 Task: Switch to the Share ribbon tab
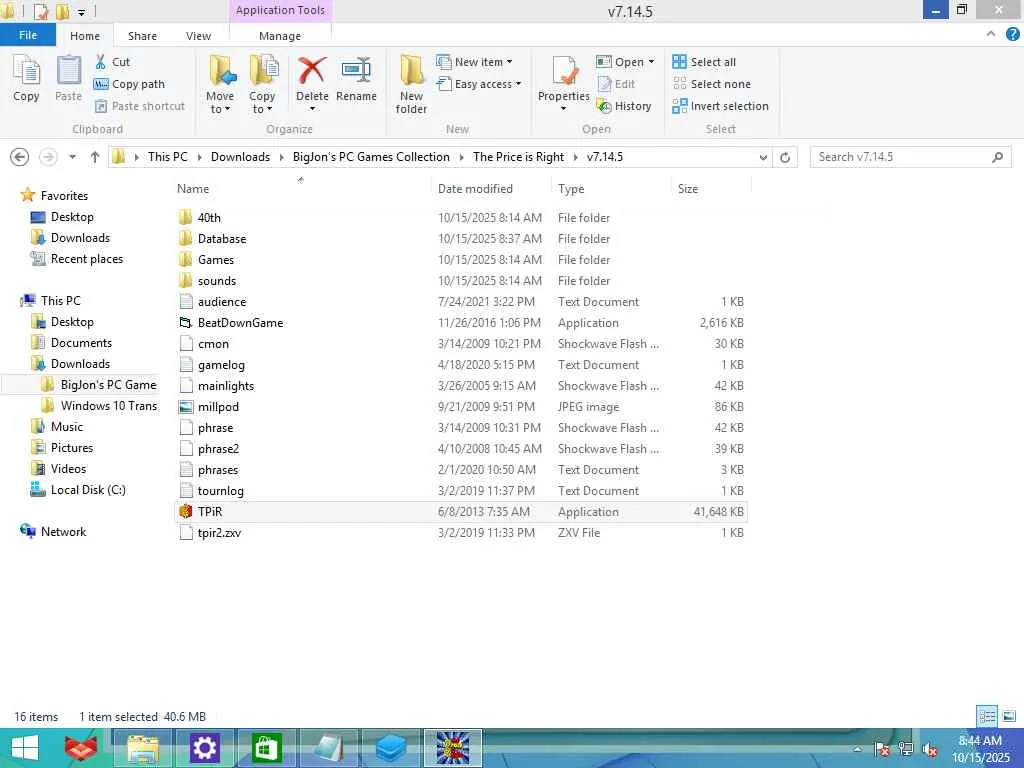click(x=142, y=36)
